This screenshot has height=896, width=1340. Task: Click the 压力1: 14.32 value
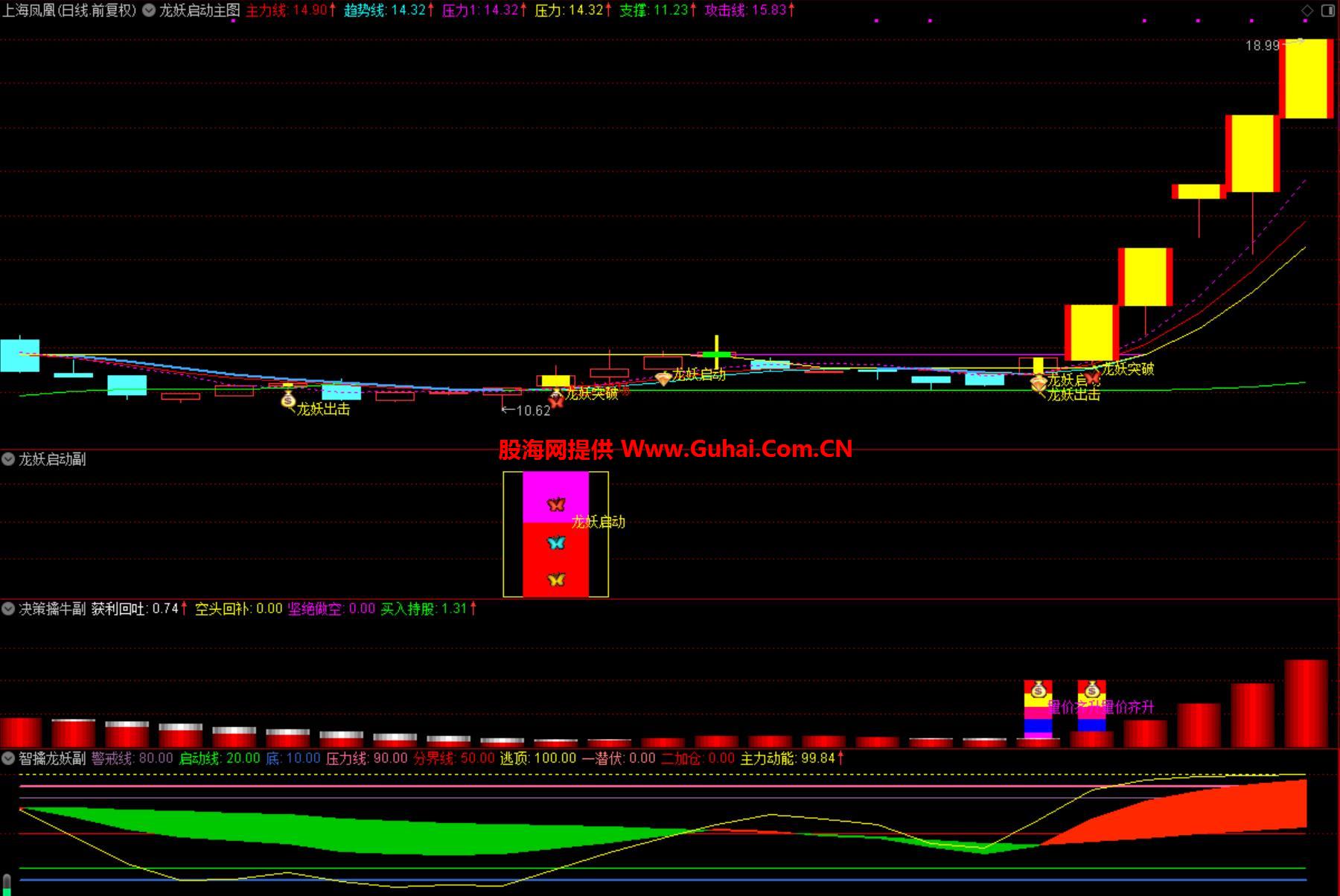485,10
